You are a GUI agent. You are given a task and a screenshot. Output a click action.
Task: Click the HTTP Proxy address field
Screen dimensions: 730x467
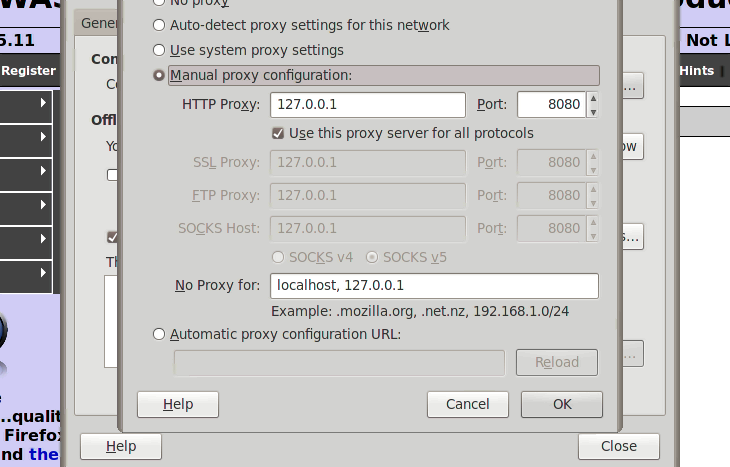[x=367, y=104]
